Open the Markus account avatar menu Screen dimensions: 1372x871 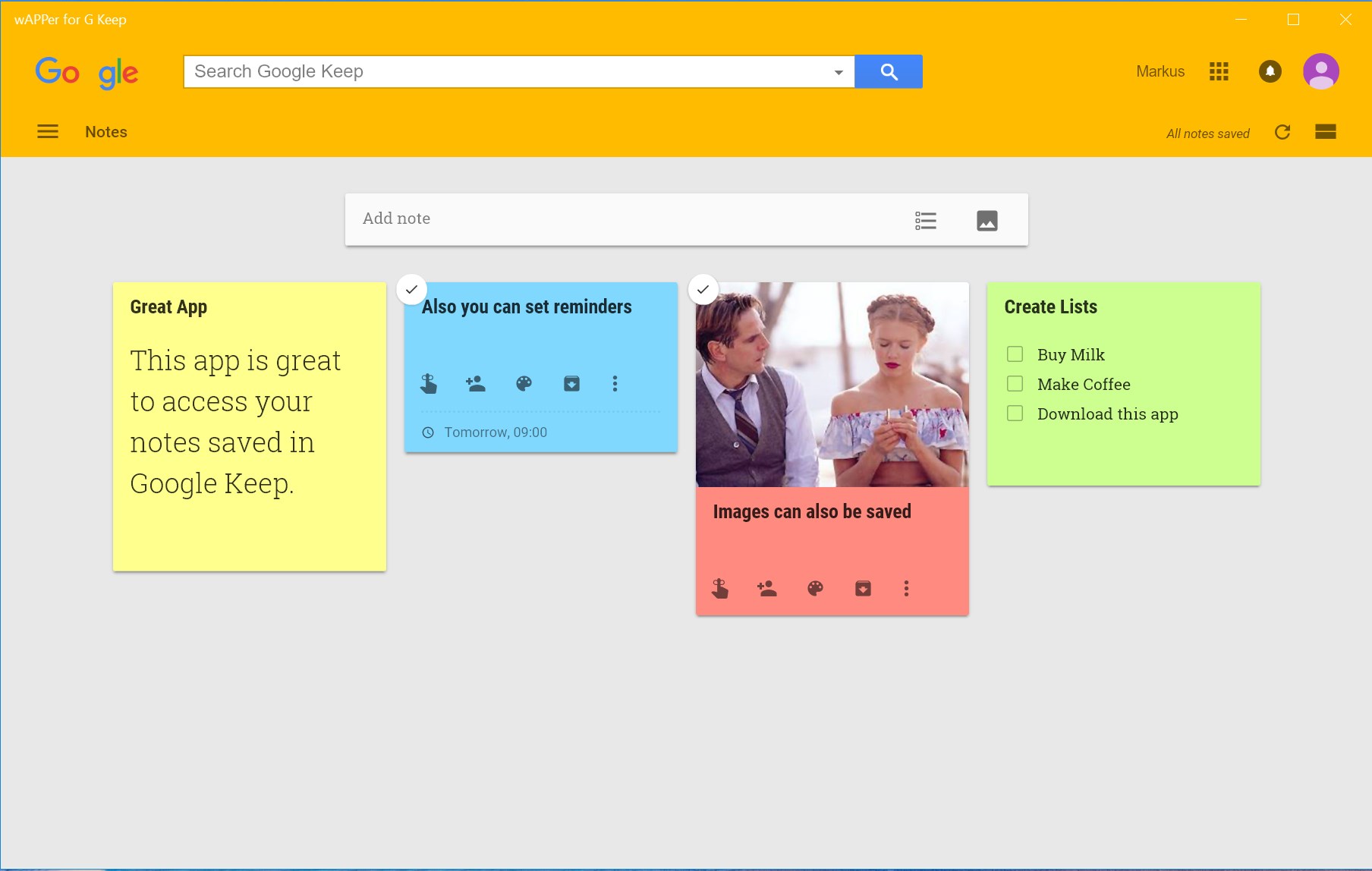click(1320, 71)
